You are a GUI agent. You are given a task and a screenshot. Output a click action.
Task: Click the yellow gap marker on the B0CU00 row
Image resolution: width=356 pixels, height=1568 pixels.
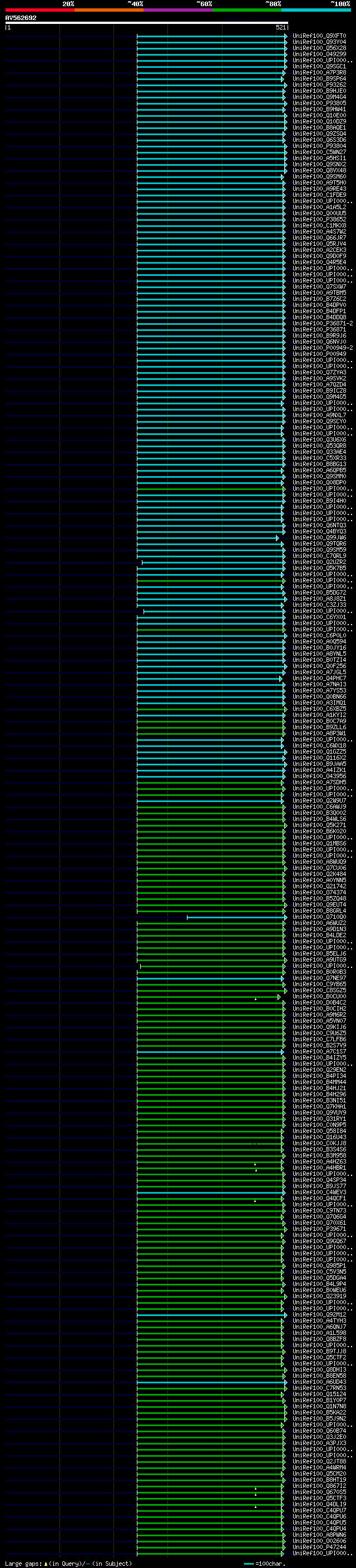[255, 999]
